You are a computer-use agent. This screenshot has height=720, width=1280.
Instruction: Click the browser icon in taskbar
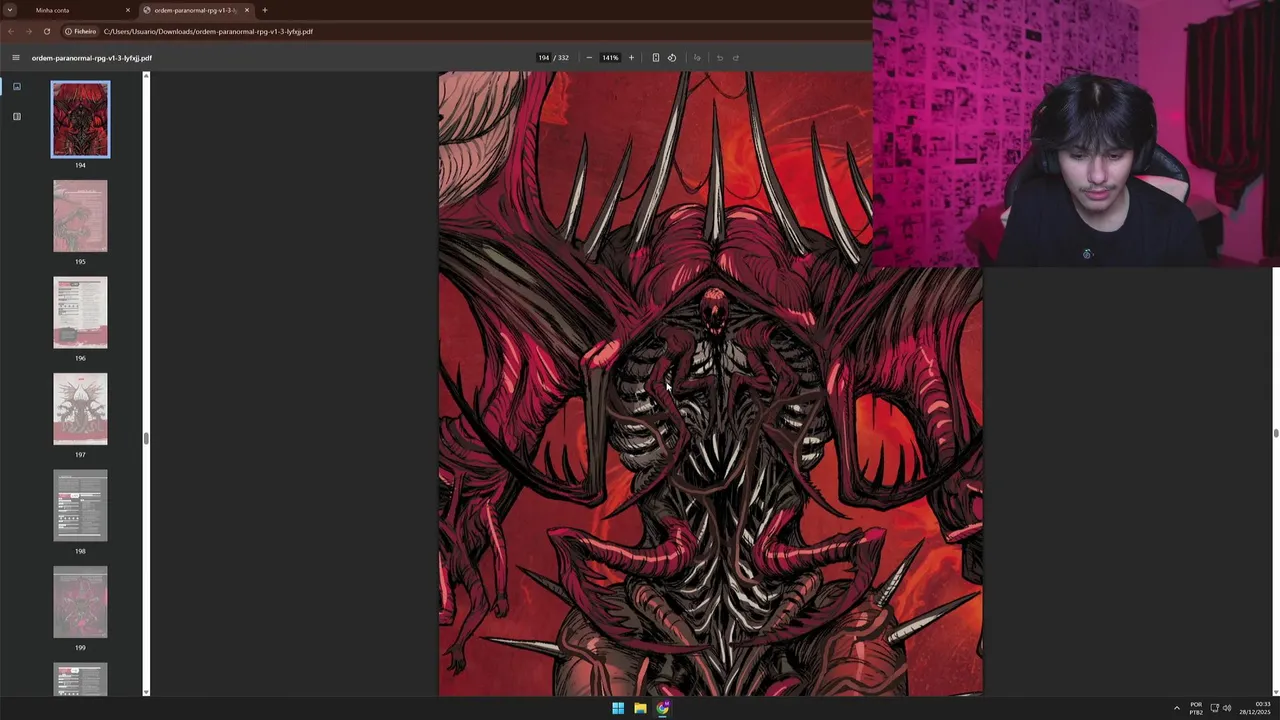(x=663, y=708)
